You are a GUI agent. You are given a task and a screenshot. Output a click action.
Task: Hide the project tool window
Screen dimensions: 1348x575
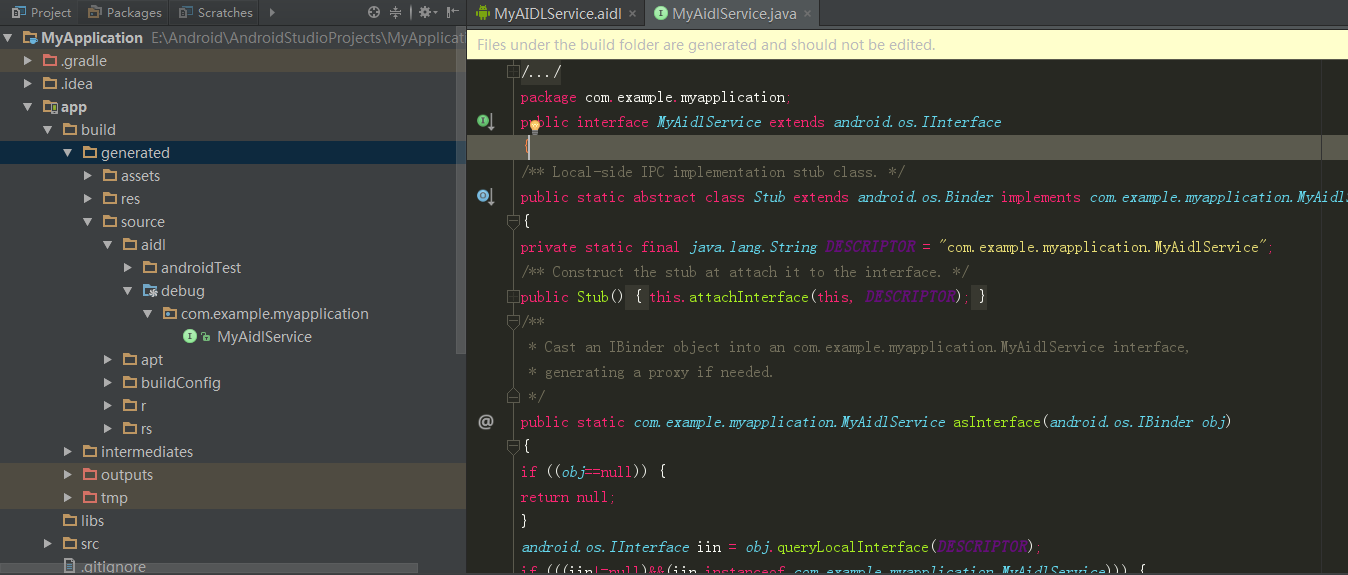453,12
